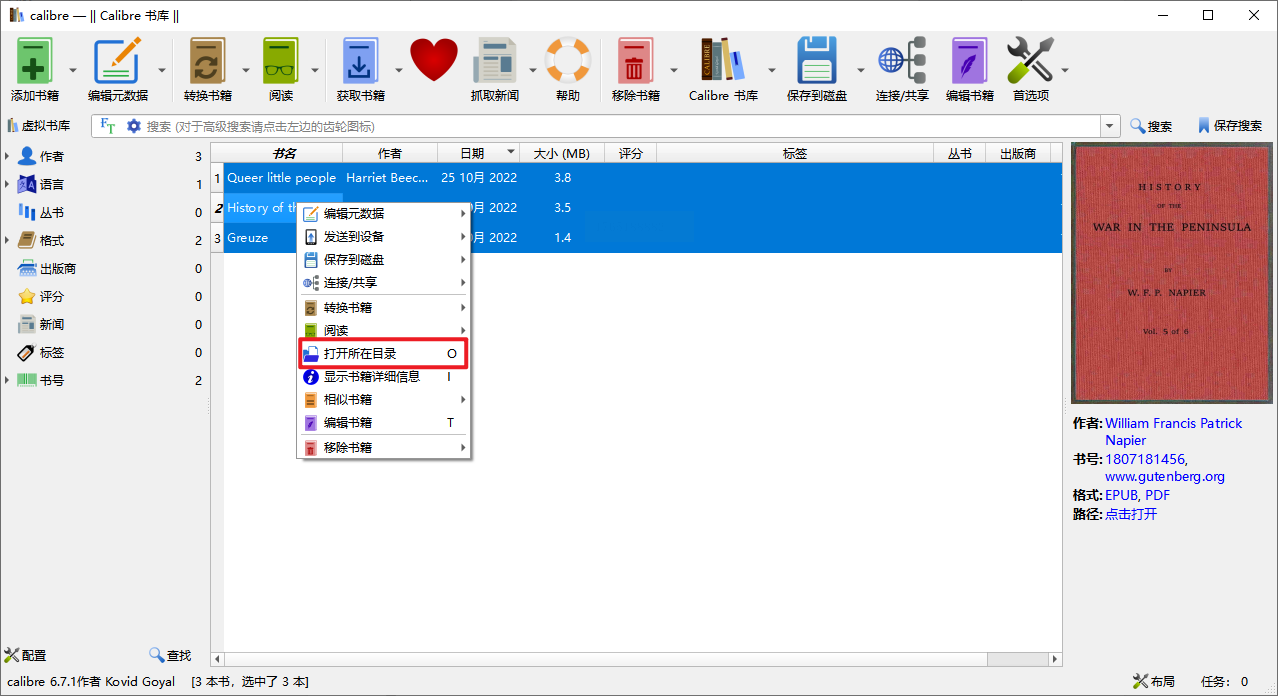Click in the search input field
Screen dimensions: 1278x696
click(620, 126)
